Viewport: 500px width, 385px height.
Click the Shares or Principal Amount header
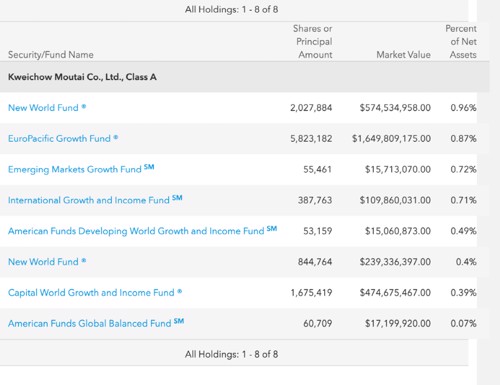[313, 42]
